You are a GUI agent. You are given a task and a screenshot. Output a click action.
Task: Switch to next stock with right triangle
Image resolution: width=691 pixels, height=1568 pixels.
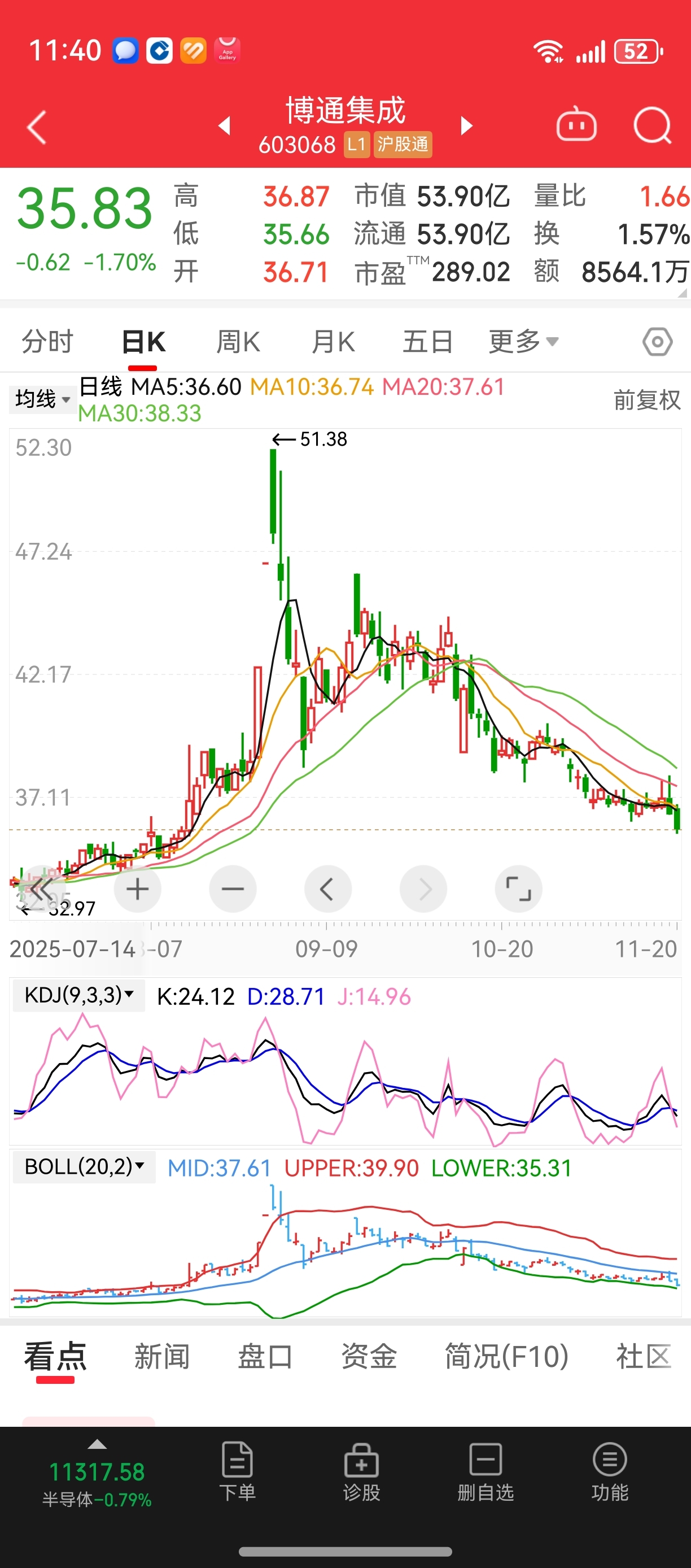466,125
